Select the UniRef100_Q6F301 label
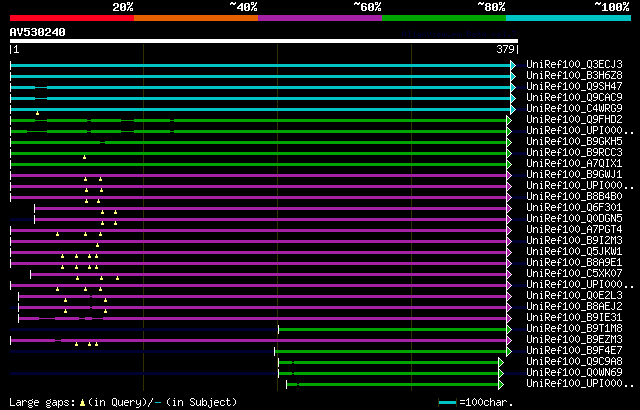Screen dimensions: 640x410 [574, 208]
